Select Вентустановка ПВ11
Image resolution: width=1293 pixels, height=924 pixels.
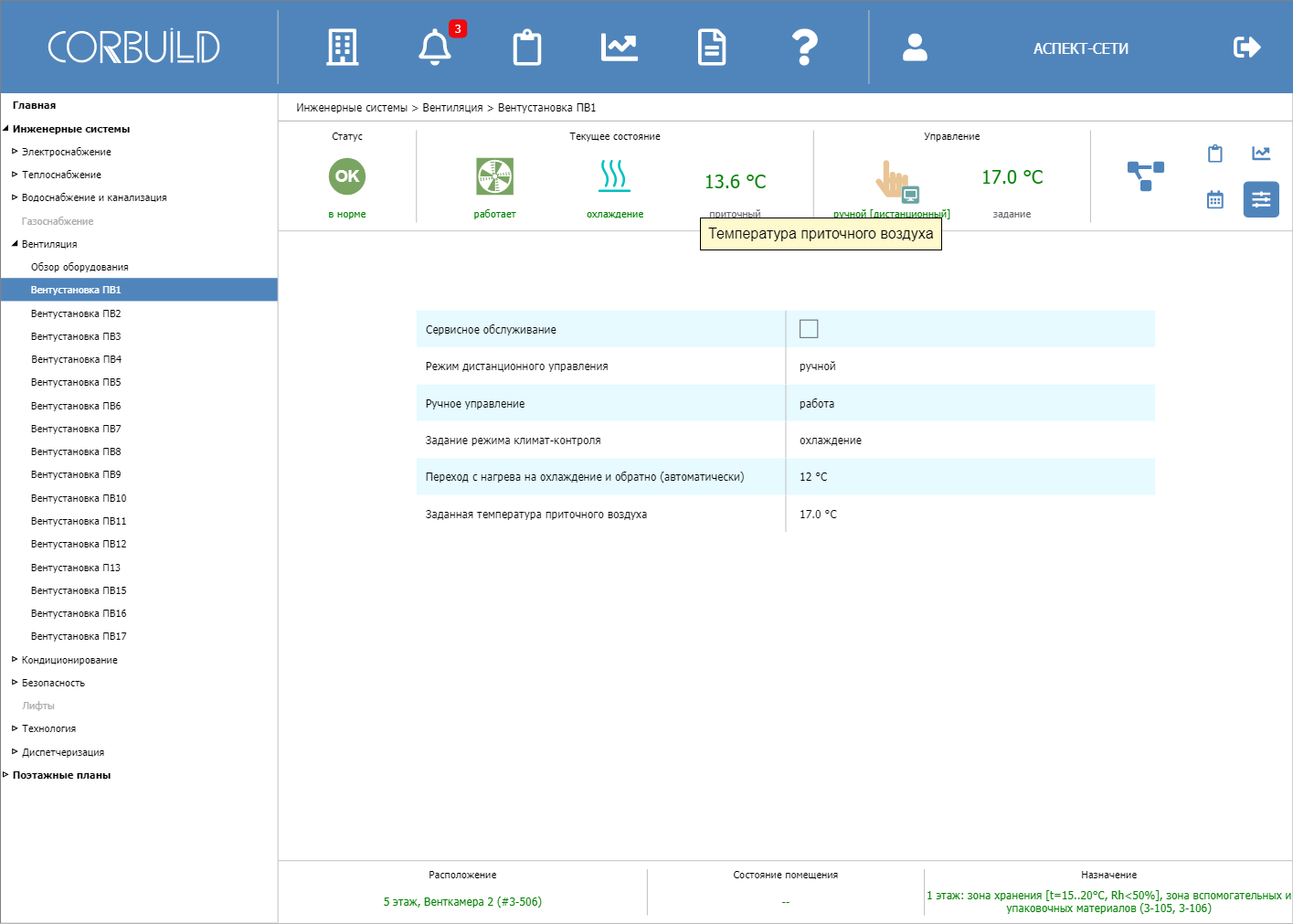(79, 521)
